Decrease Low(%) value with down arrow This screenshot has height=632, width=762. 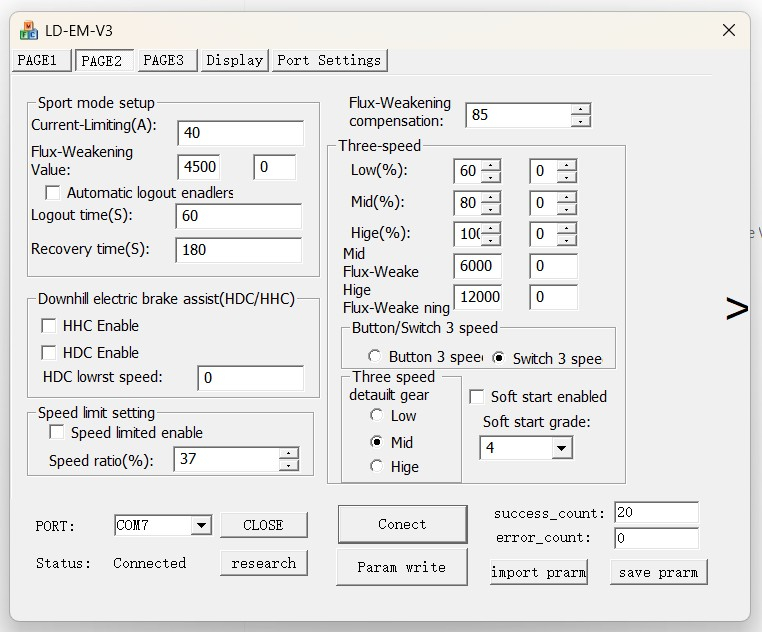click(490, 177)
